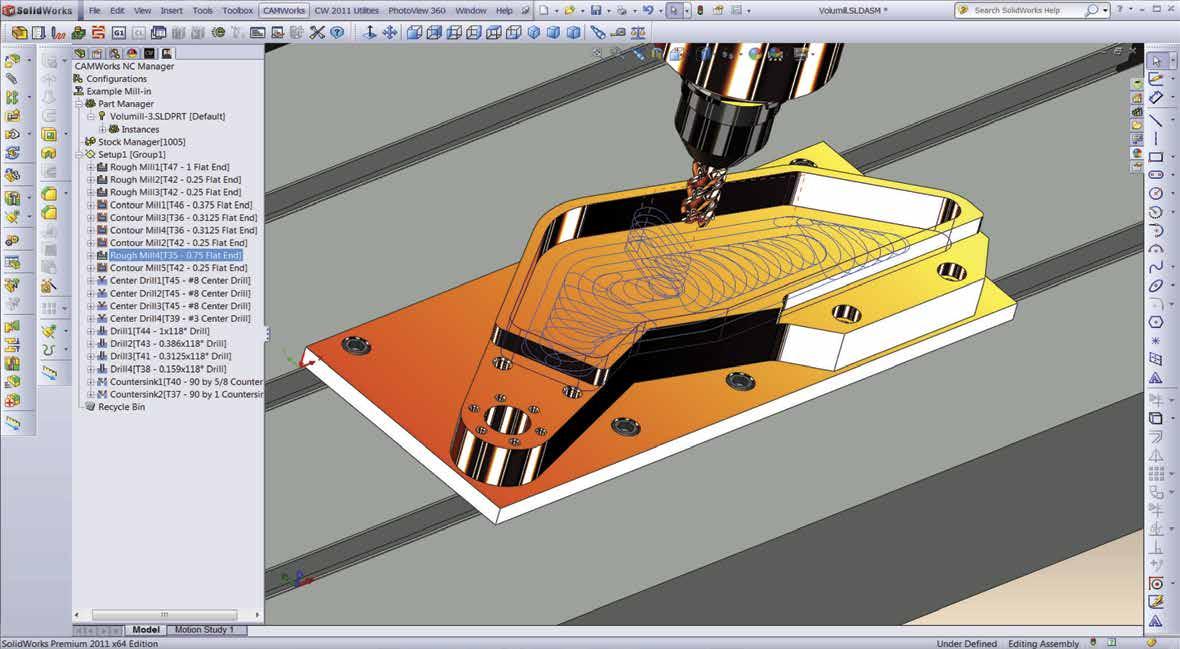
Task: Click the Open folder icon
Action: pyautogui.click(x=569, y=11)
